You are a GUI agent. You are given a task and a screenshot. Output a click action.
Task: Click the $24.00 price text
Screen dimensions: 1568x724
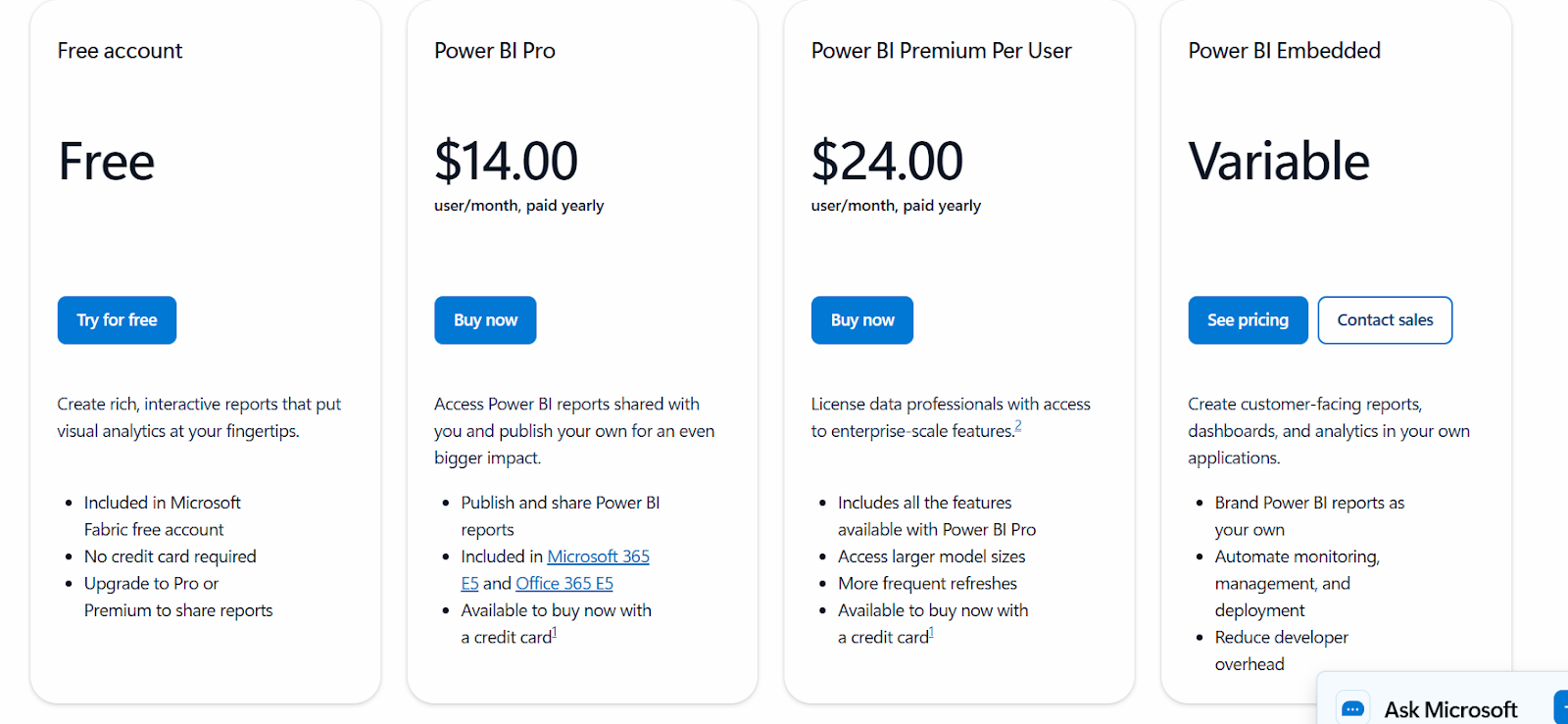pos(887,162)
